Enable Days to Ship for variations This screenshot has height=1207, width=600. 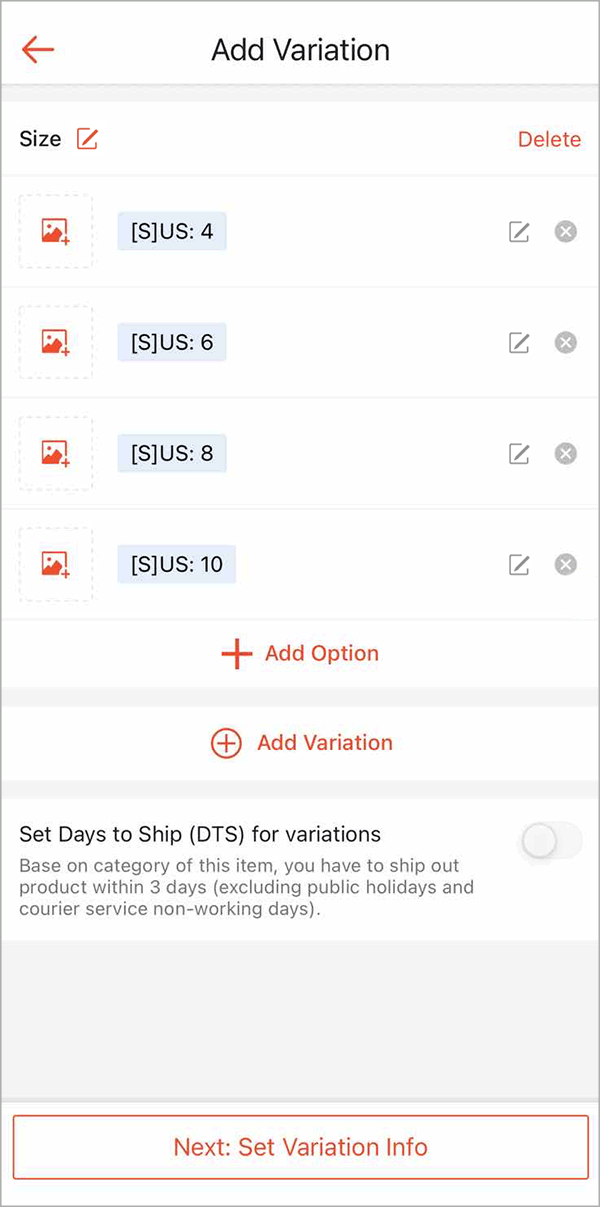[549, 841]
